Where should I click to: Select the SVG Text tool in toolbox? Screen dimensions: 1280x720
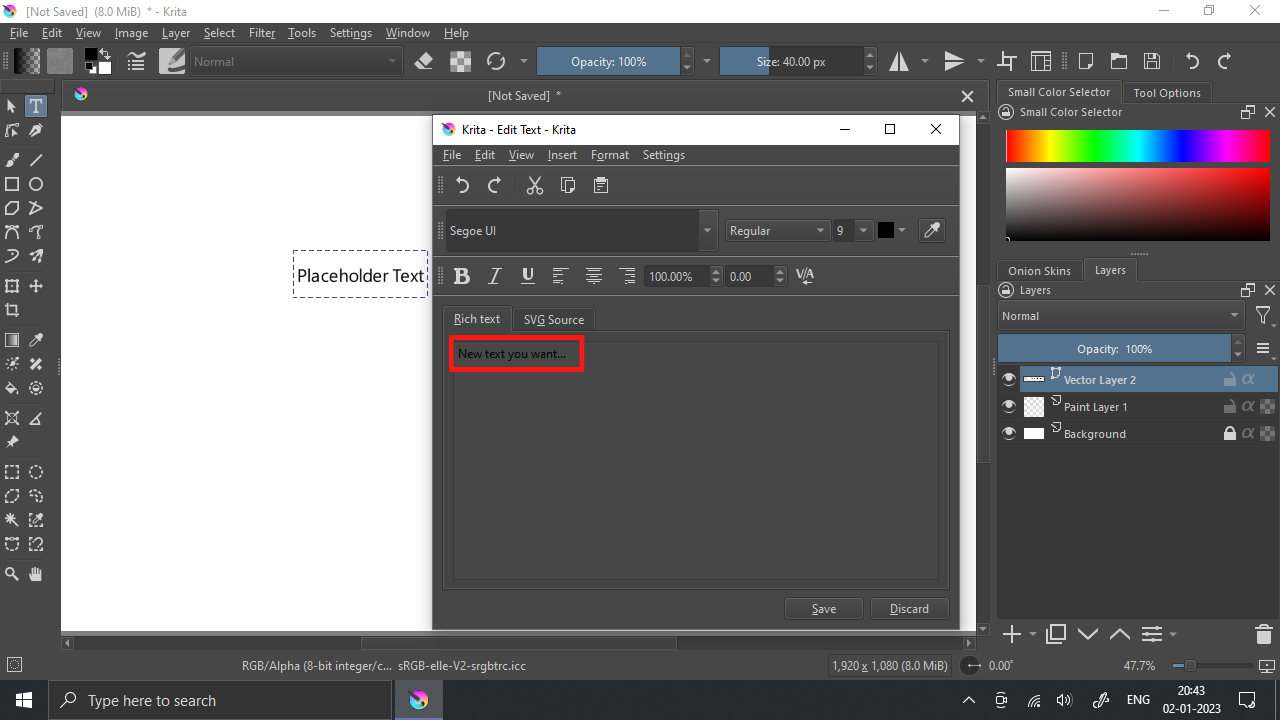[x=36, y=106]
